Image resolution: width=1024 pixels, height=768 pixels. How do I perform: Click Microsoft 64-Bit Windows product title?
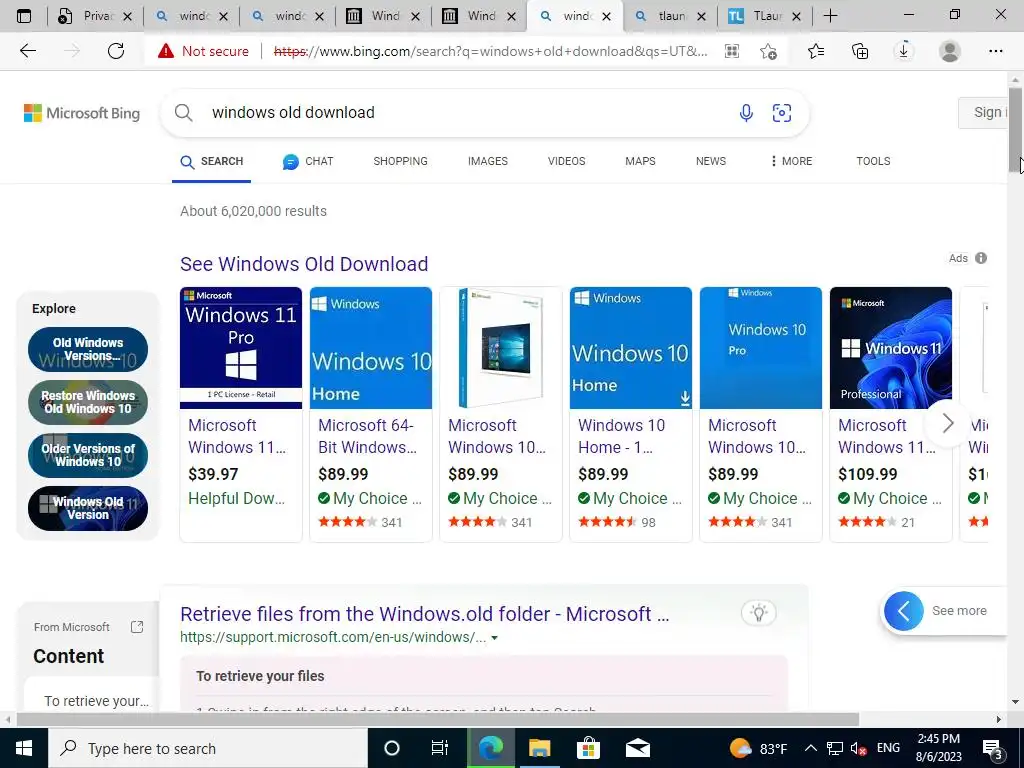tap(366, 436)
